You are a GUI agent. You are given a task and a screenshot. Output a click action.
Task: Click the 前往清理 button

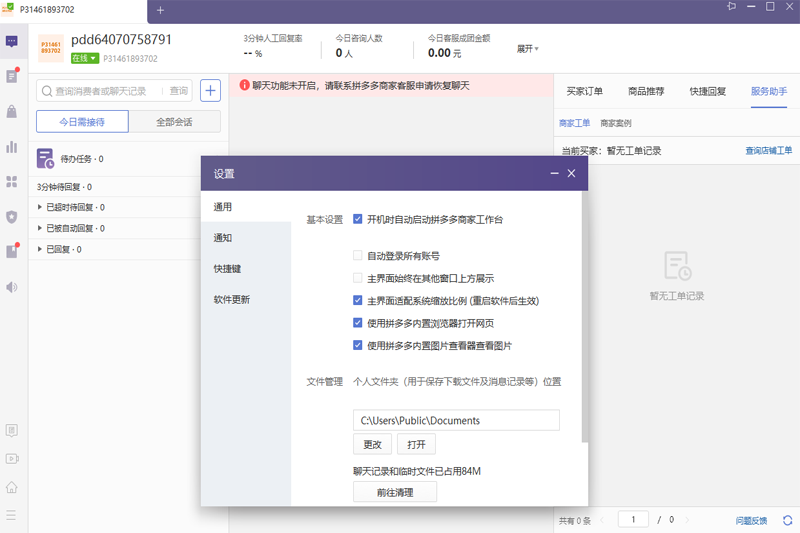394,492
